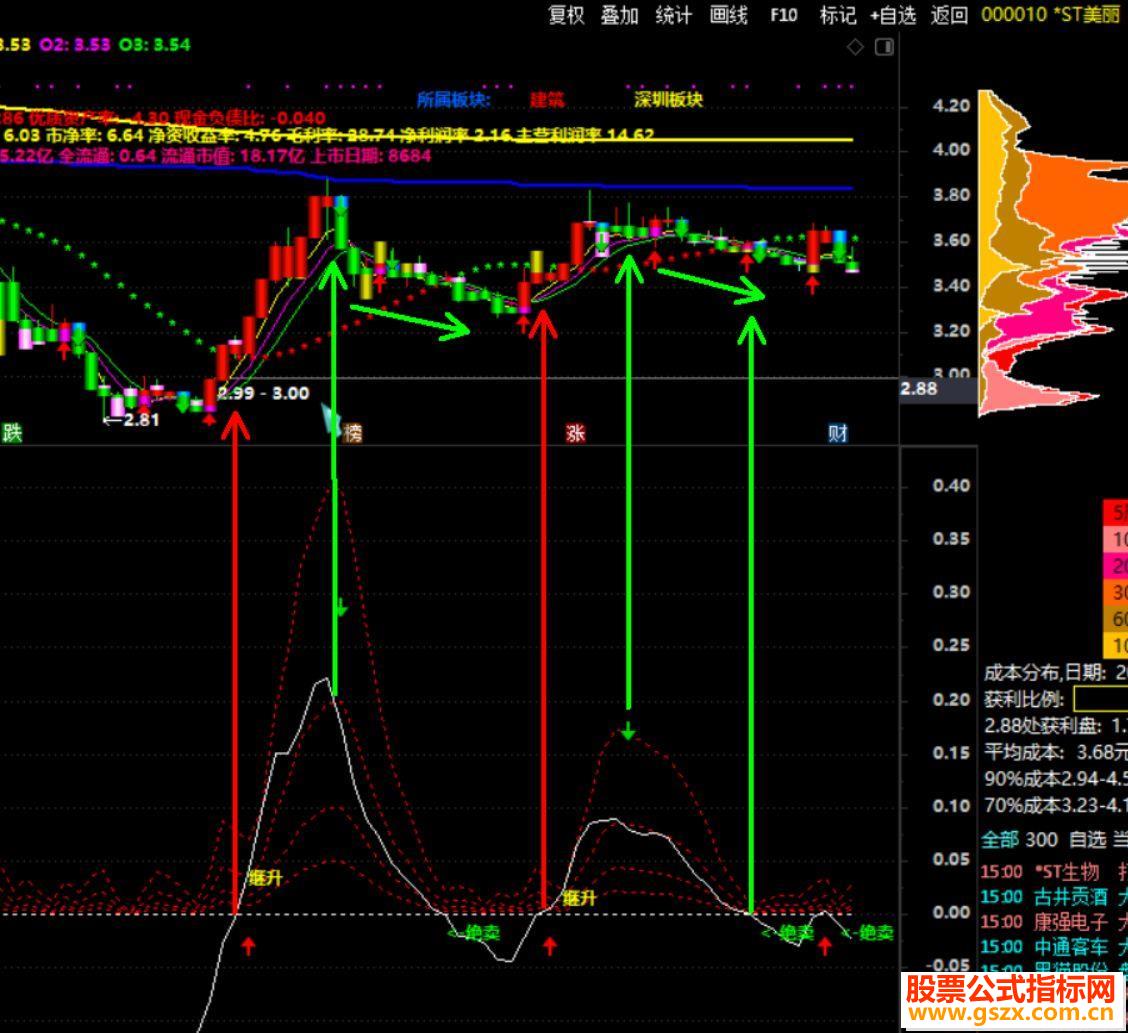Click the 获利比例 progress bar

tap(1101, 698)
